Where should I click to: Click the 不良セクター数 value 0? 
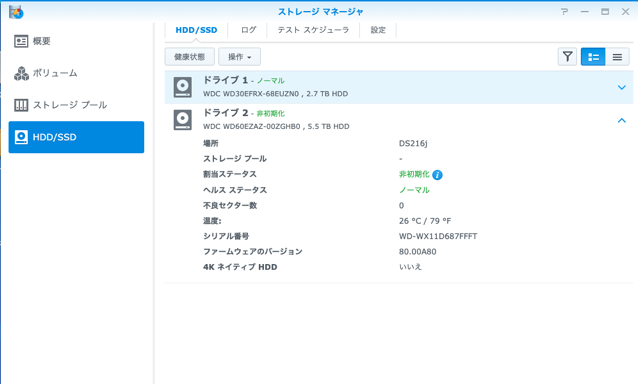[401, 205]
